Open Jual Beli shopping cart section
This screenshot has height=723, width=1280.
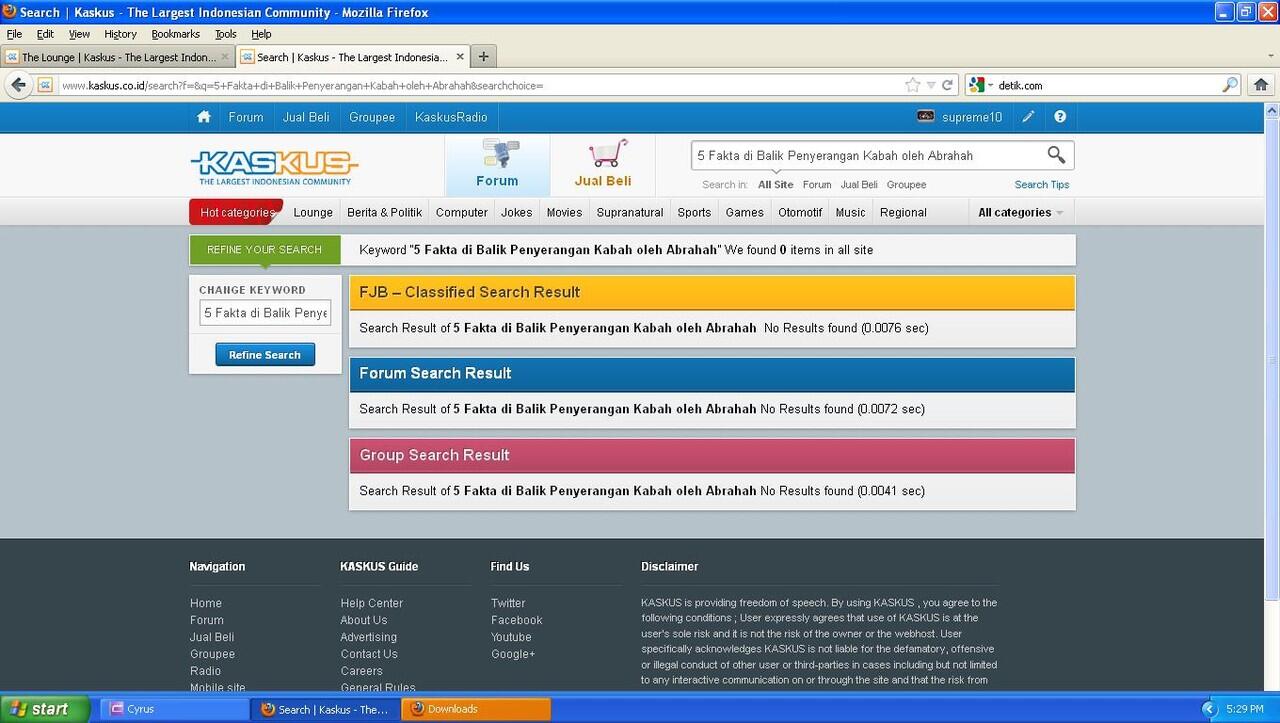tap(603, 164)
